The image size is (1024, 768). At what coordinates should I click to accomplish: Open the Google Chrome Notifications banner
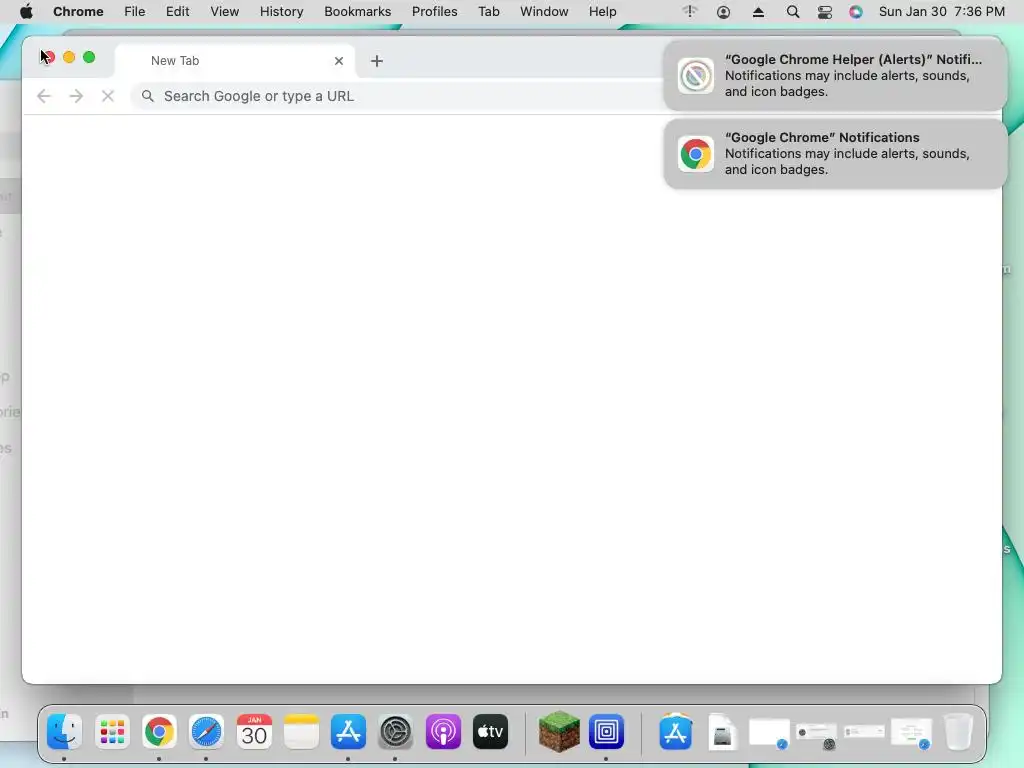[x=835, y=153]
